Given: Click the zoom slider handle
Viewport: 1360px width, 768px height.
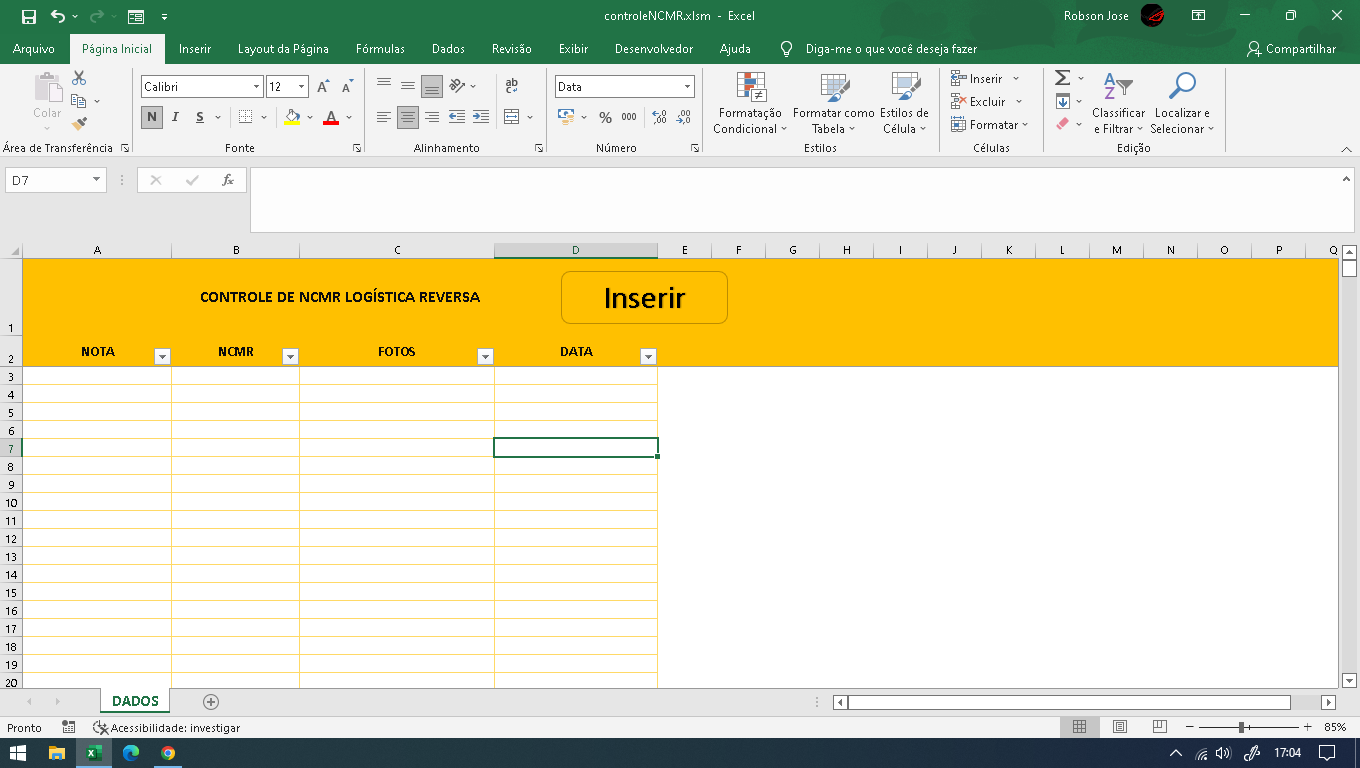Looking at the screenshot, I should click(1241, 727).
